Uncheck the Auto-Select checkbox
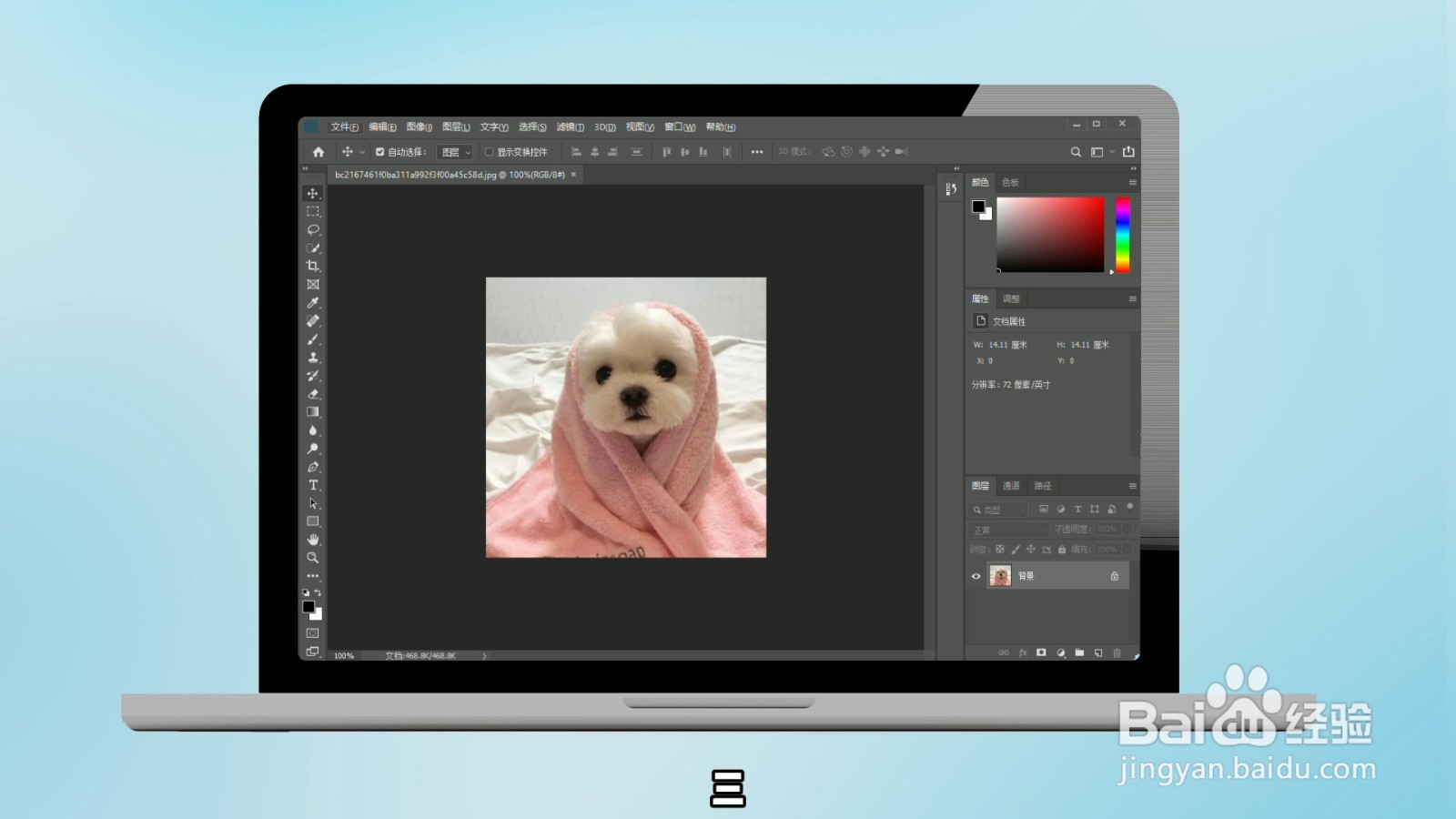1456x819 pixels. [380, 152]
